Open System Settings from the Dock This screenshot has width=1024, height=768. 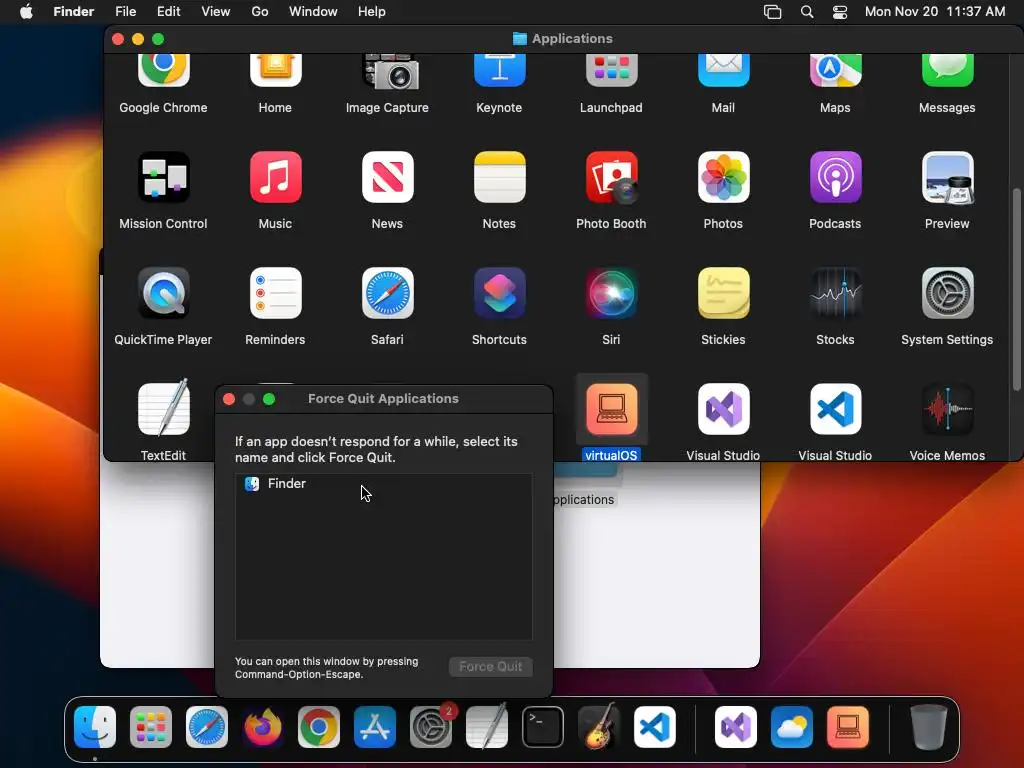pos(431,727)
